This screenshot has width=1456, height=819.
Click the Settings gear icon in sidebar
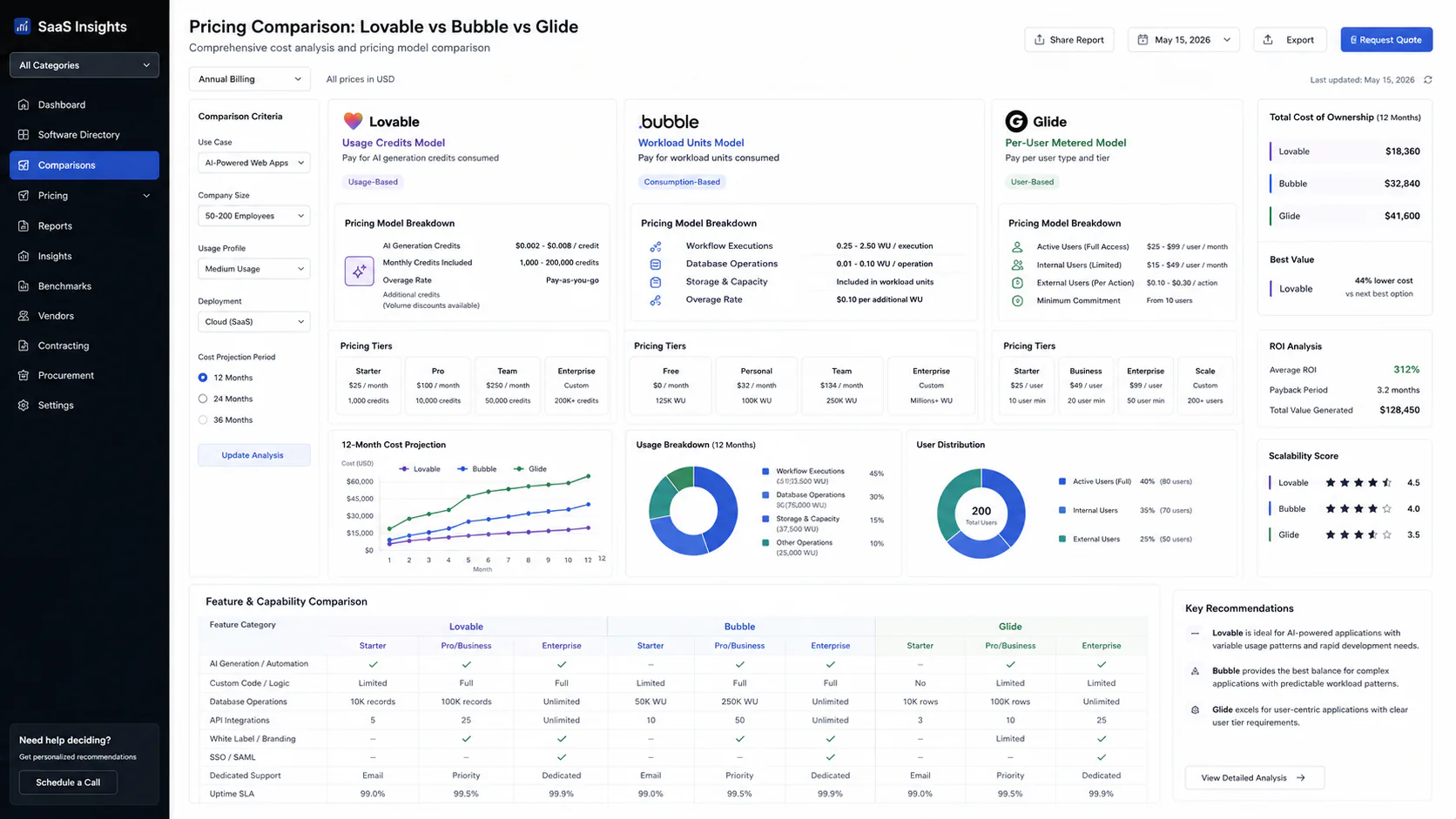[24, 405]
